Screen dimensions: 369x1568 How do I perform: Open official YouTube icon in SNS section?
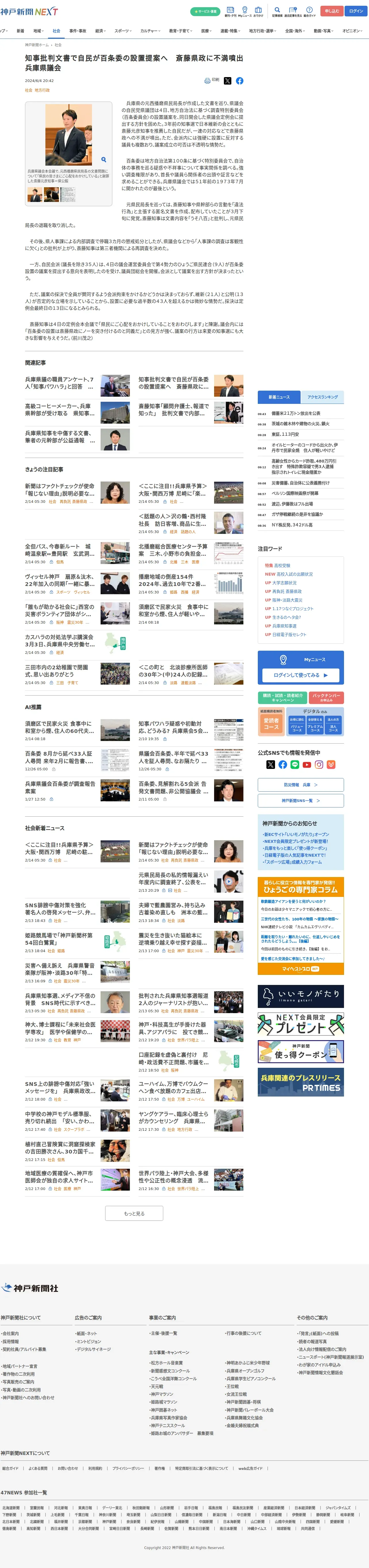click(x=307, y=765)
